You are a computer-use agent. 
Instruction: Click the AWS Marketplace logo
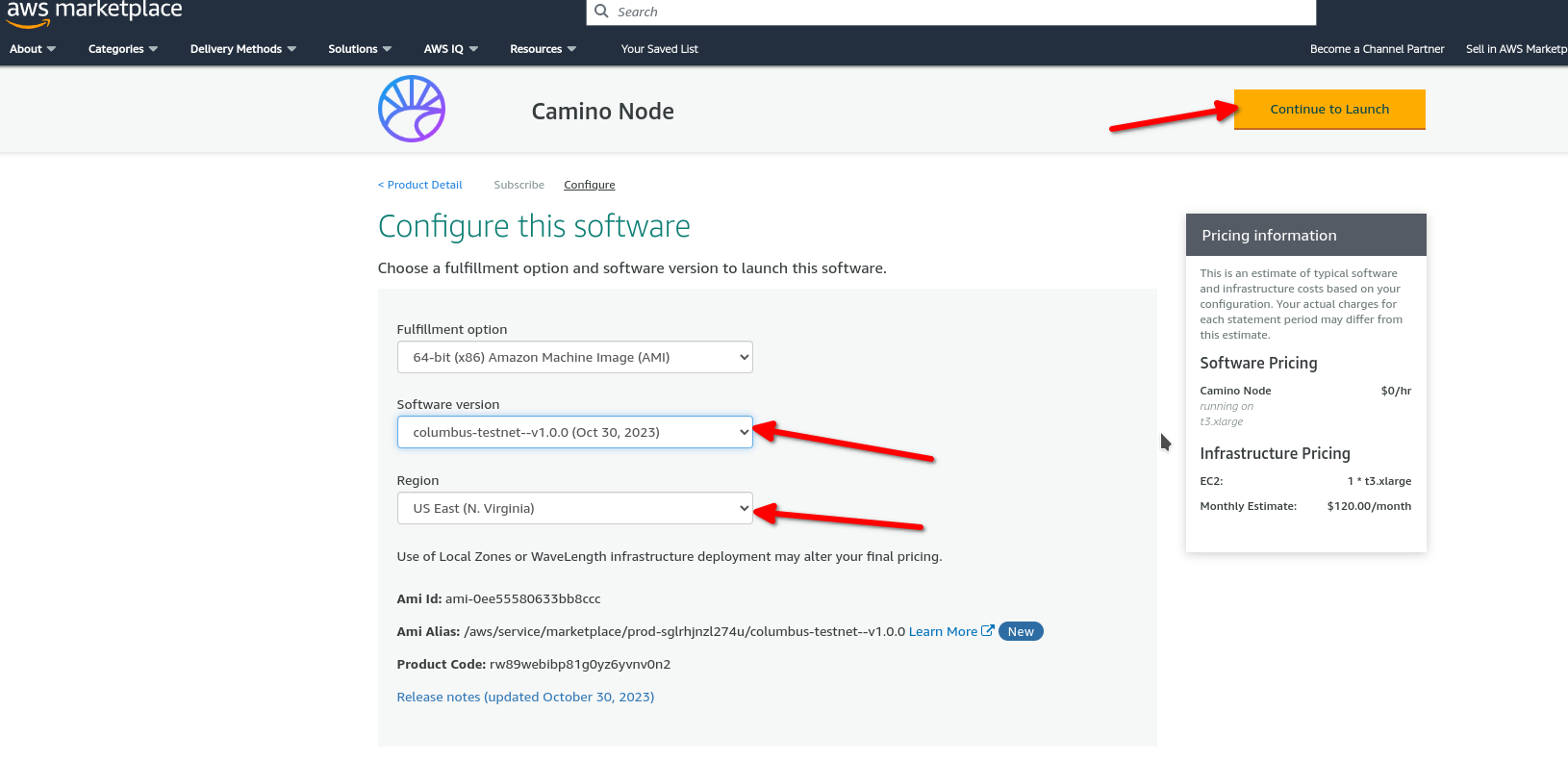click(94, 13)
